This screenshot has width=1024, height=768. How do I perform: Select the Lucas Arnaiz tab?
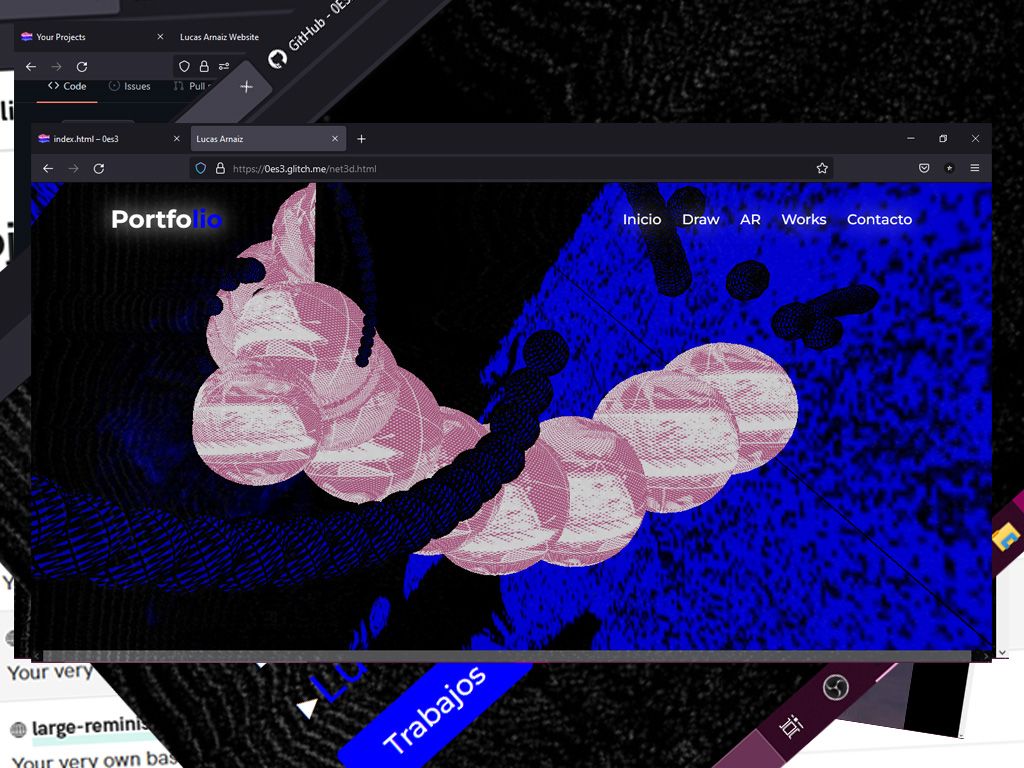pos(268,138)
